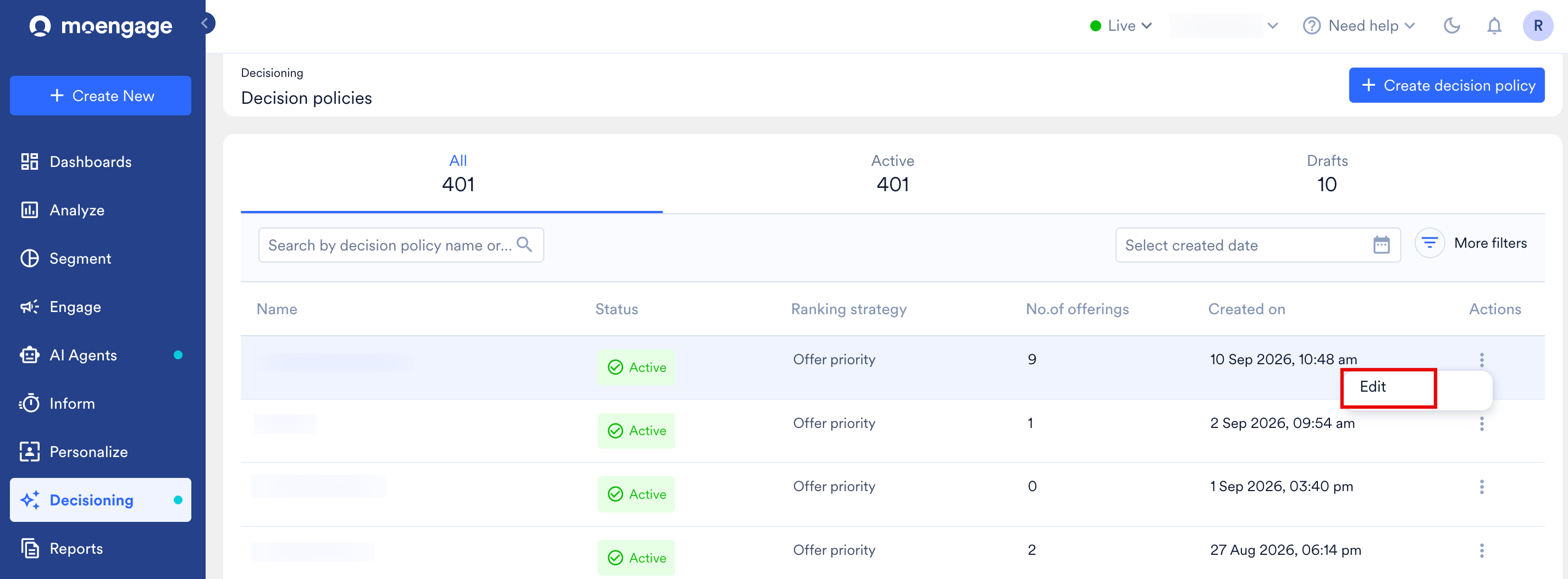
Task: Click Active badge in 2 Sep 2026 row
Action: (636, 431)
